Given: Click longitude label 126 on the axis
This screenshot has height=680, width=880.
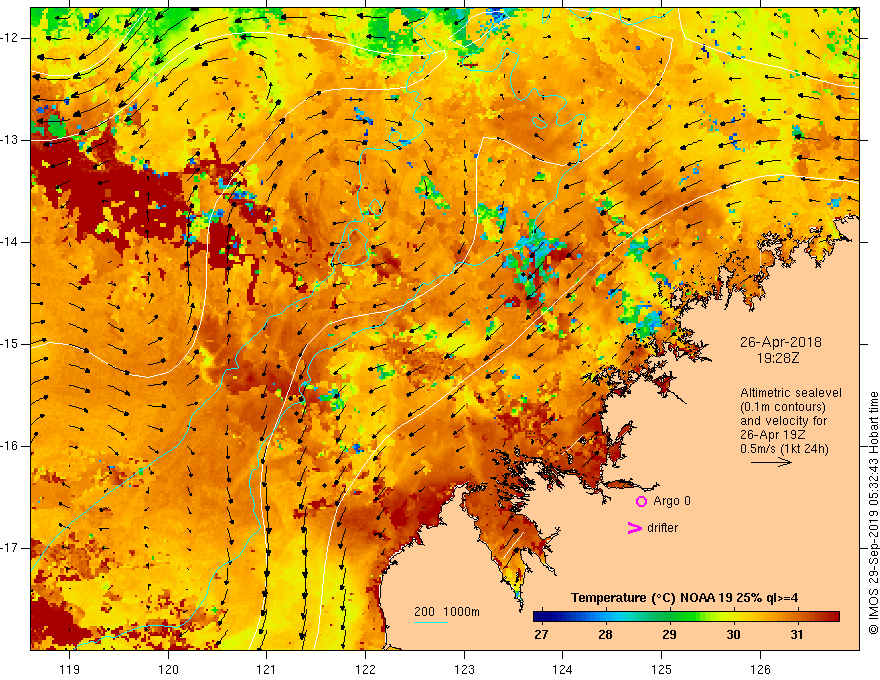Looking at the screenshot, I should point(760,669).
